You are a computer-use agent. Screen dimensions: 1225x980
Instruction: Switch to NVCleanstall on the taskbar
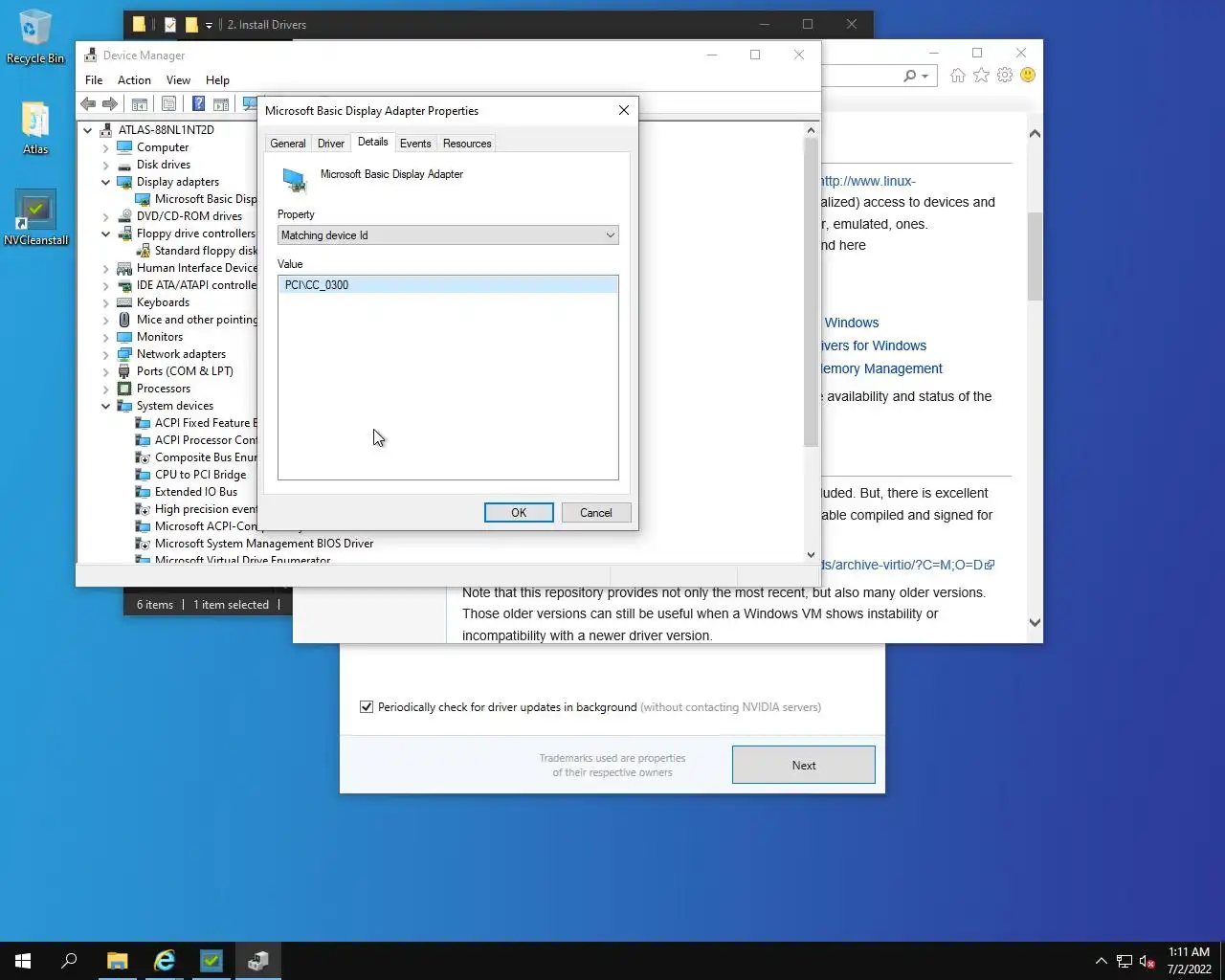[x=211, y=961]
